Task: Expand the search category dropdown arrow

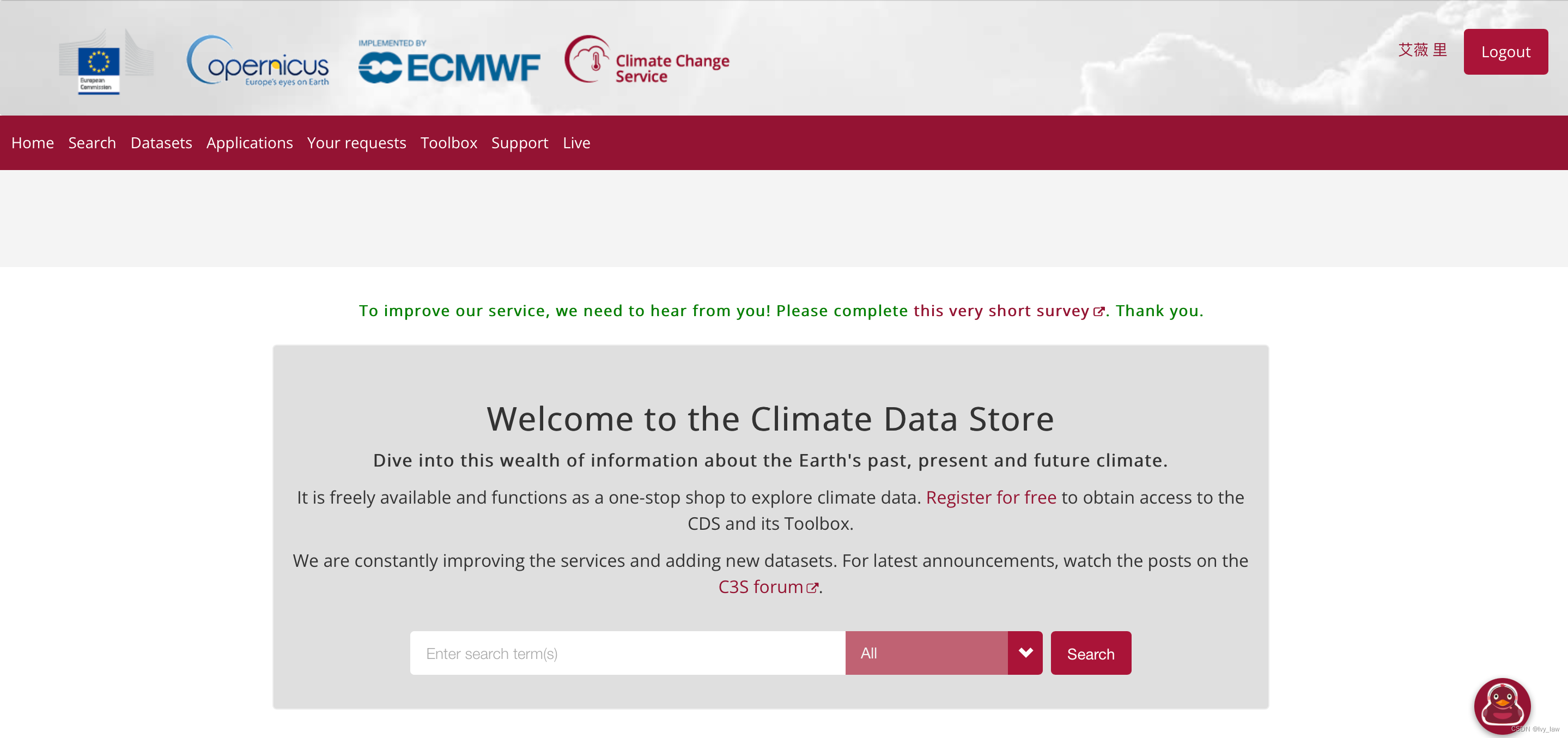Action: coord(1025,653)
